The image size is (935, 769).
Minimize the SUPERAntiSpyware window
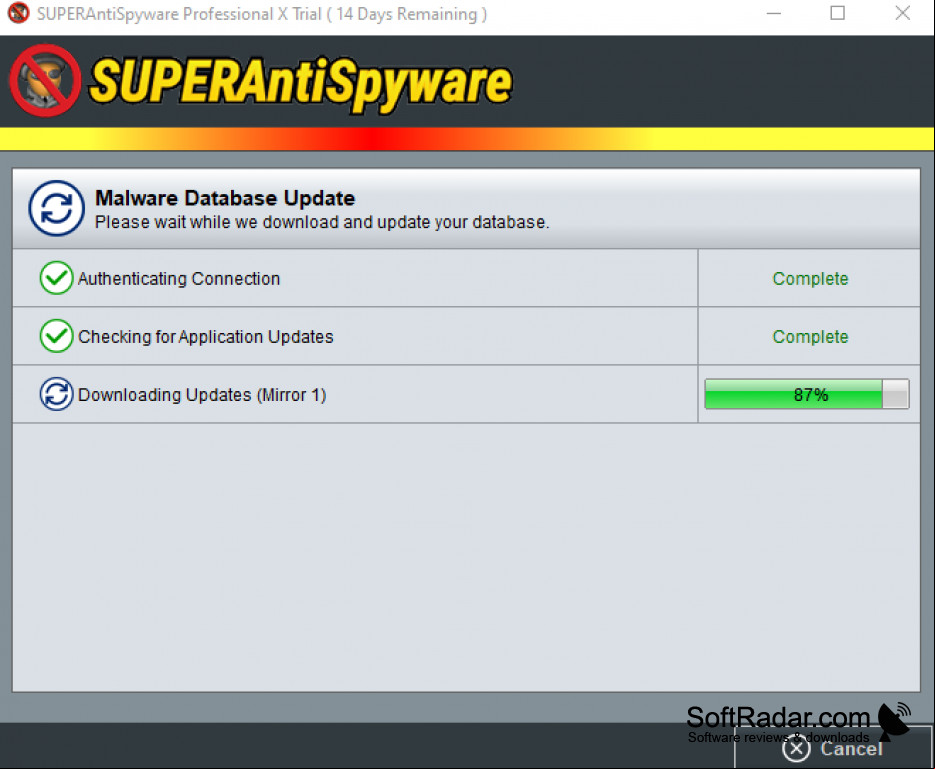[773, 13]
